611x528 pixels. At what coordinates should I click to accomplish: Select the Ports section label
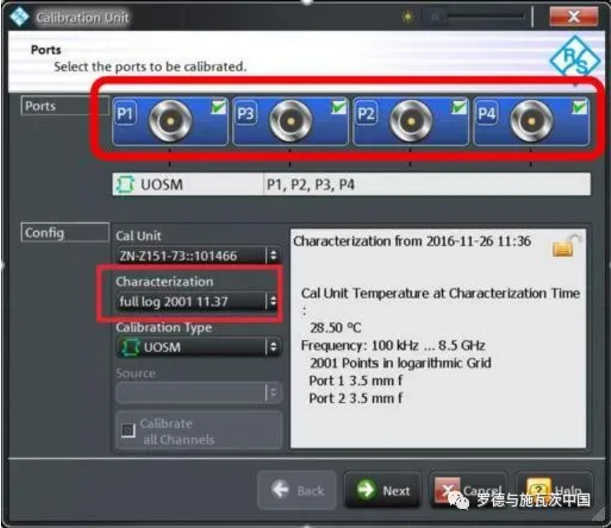65,106
